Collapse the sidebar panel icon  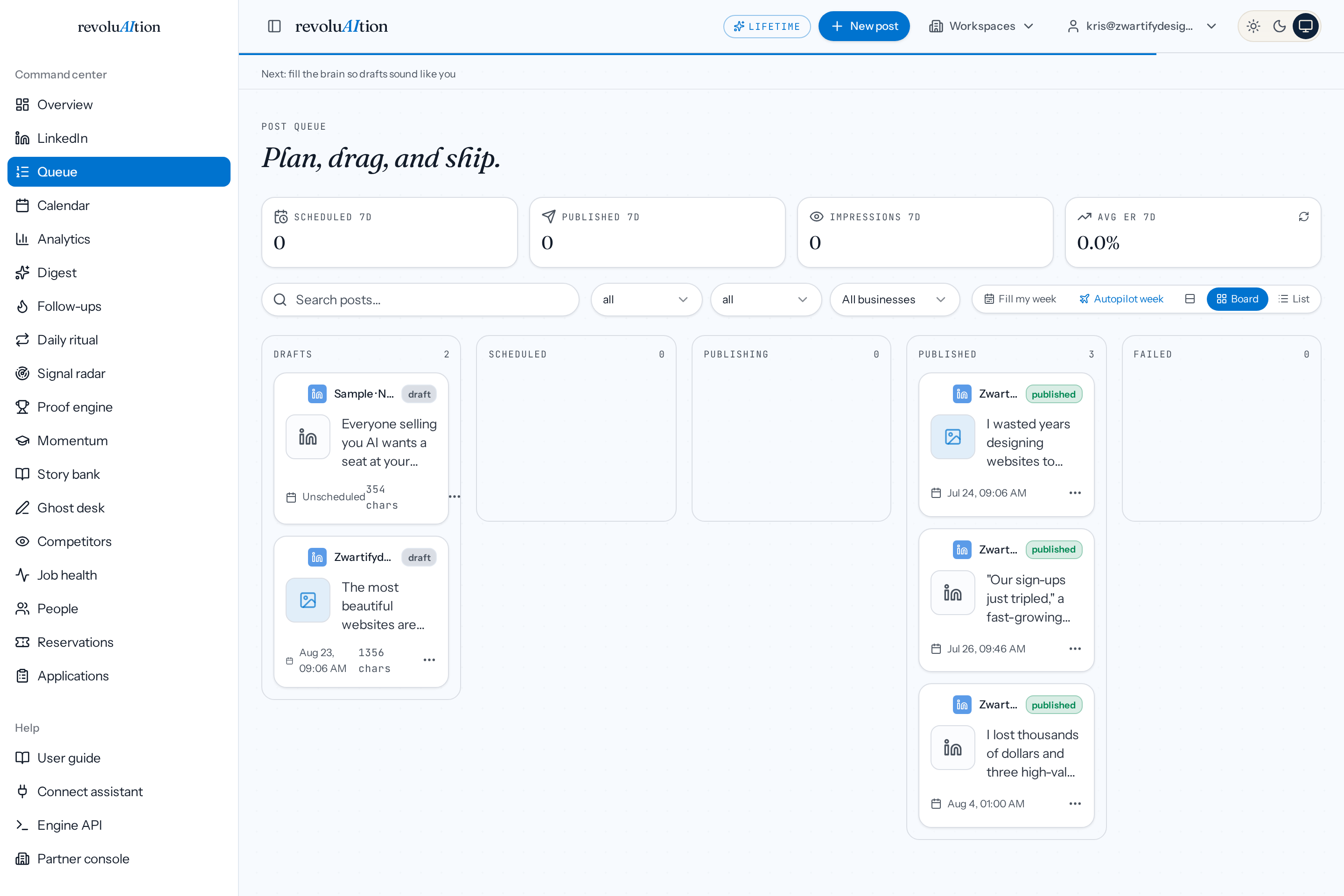tap(274, 26)
